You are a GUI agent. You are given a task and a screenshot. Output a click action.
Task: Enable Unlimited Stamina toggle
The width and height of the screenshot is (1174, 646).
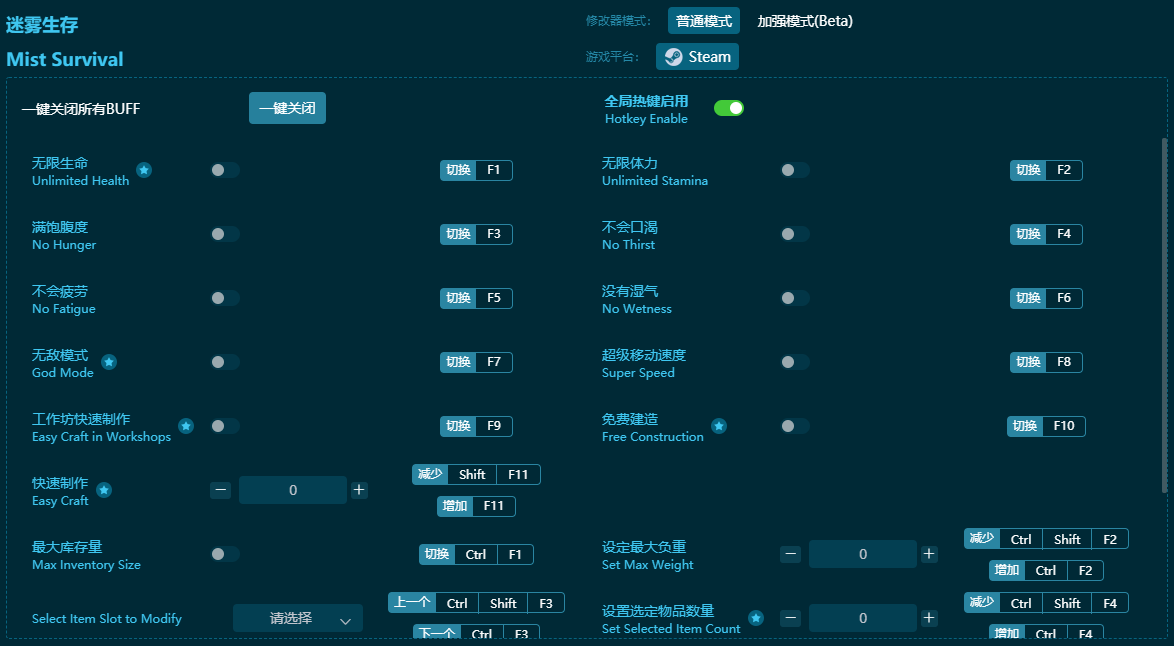click(x=795, y=170)
